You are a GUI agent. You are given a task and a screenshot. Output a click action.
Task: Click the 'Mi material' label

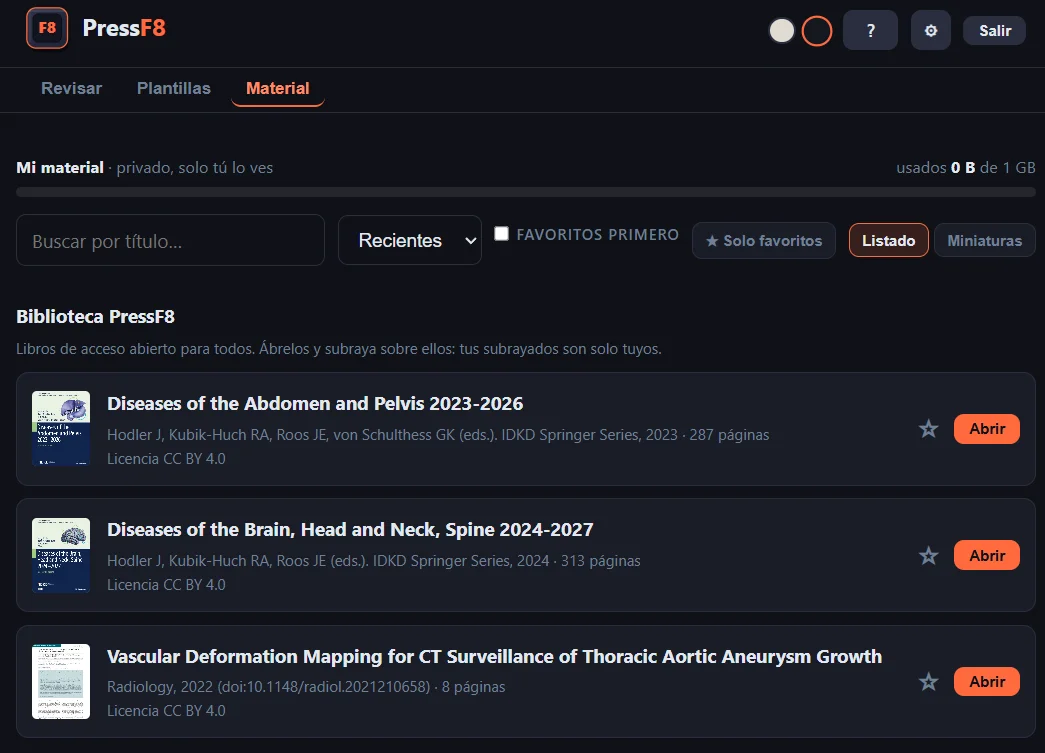click(x=60, y=167)
